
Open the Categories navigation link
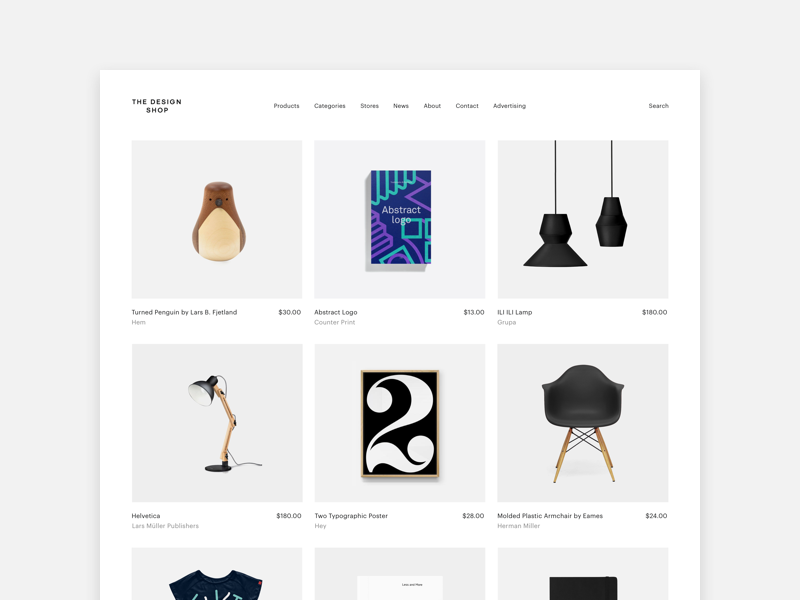(x=330, y=106)
